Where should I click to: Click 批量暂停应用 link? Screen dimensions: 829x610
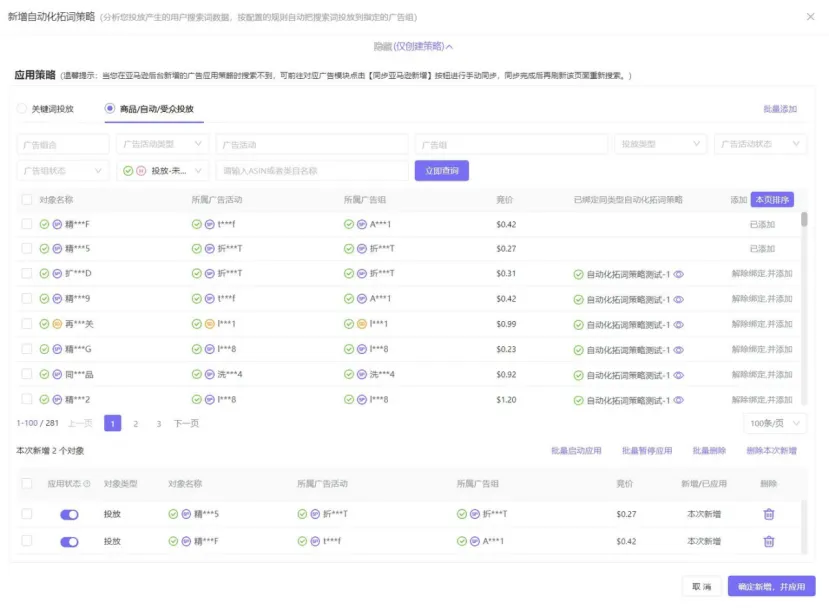[x=647, y=451]
